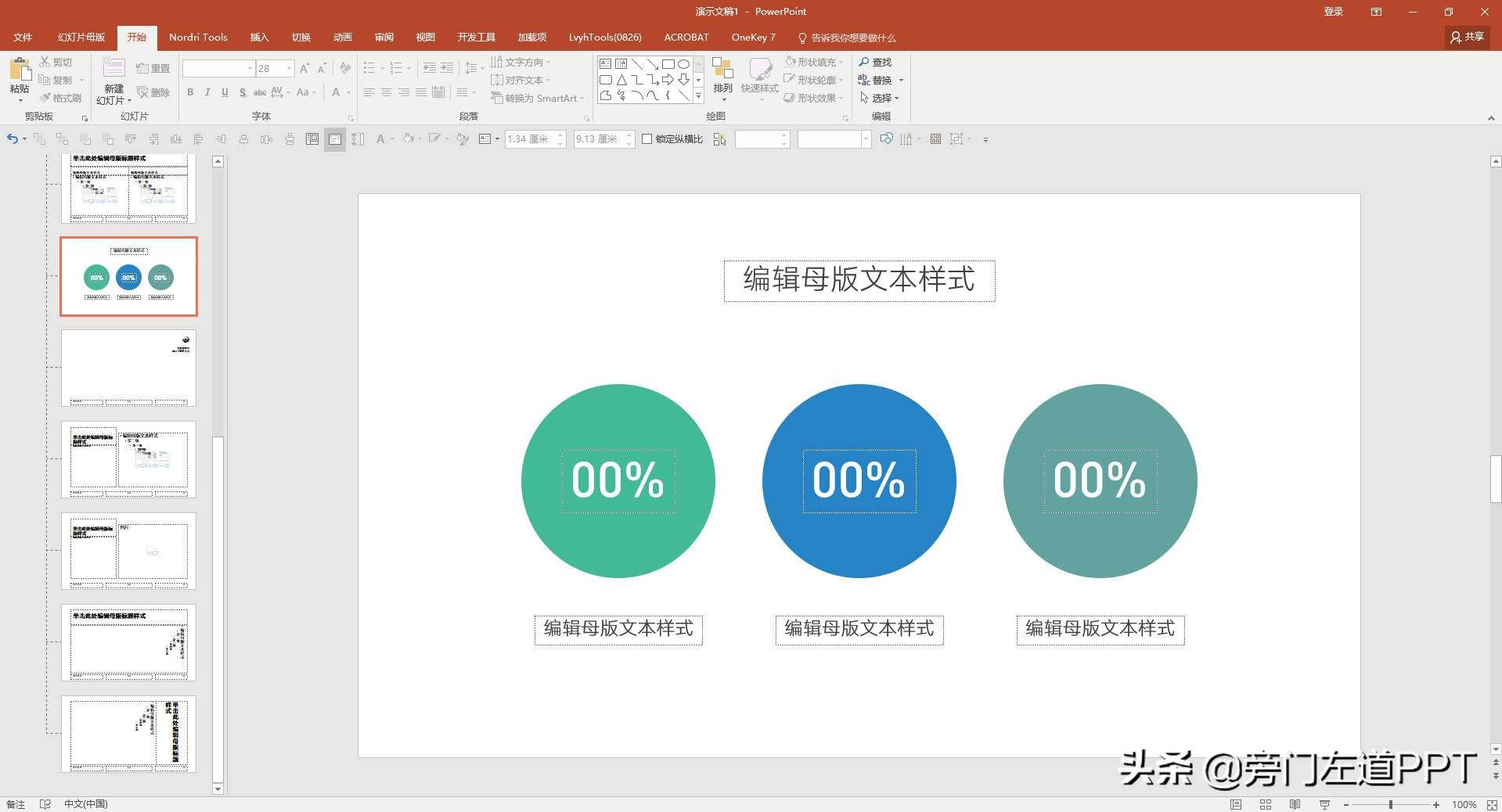This screenshot has width=1502, height=812.
Task: Click the Undo arrow
Action: (12, 139)
